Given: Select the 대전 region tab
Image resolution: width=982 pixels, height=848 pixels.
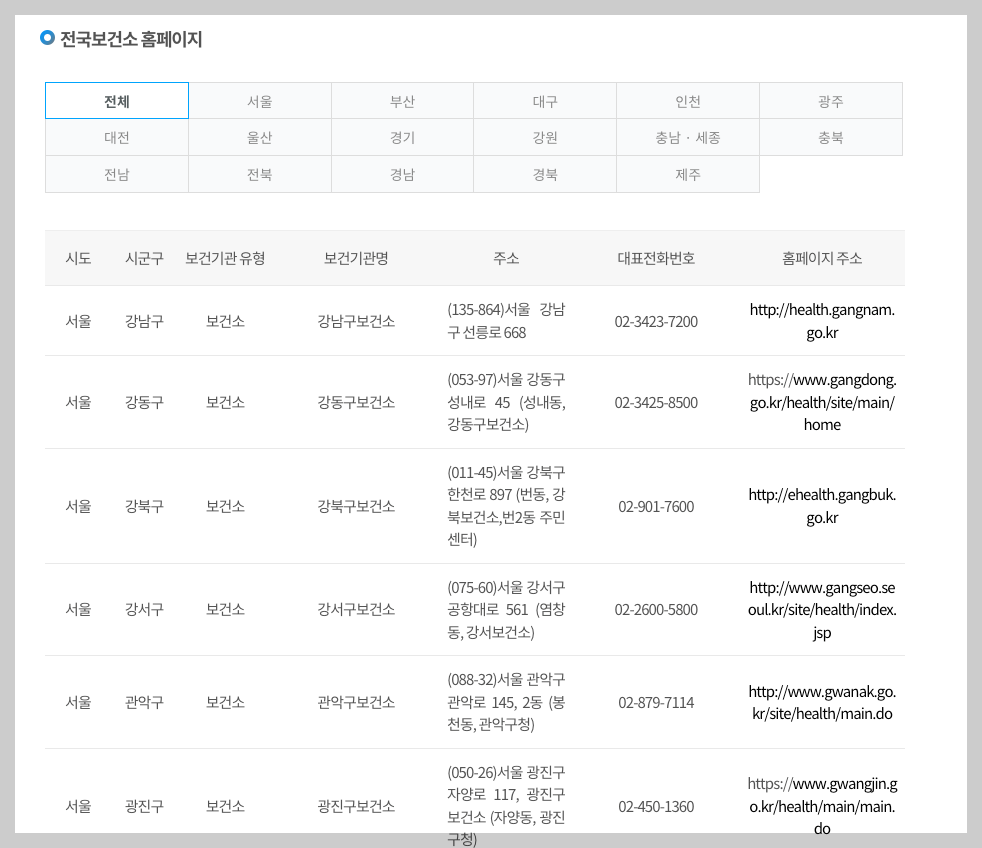Looking at the screenshot, I should click(117, 137).
